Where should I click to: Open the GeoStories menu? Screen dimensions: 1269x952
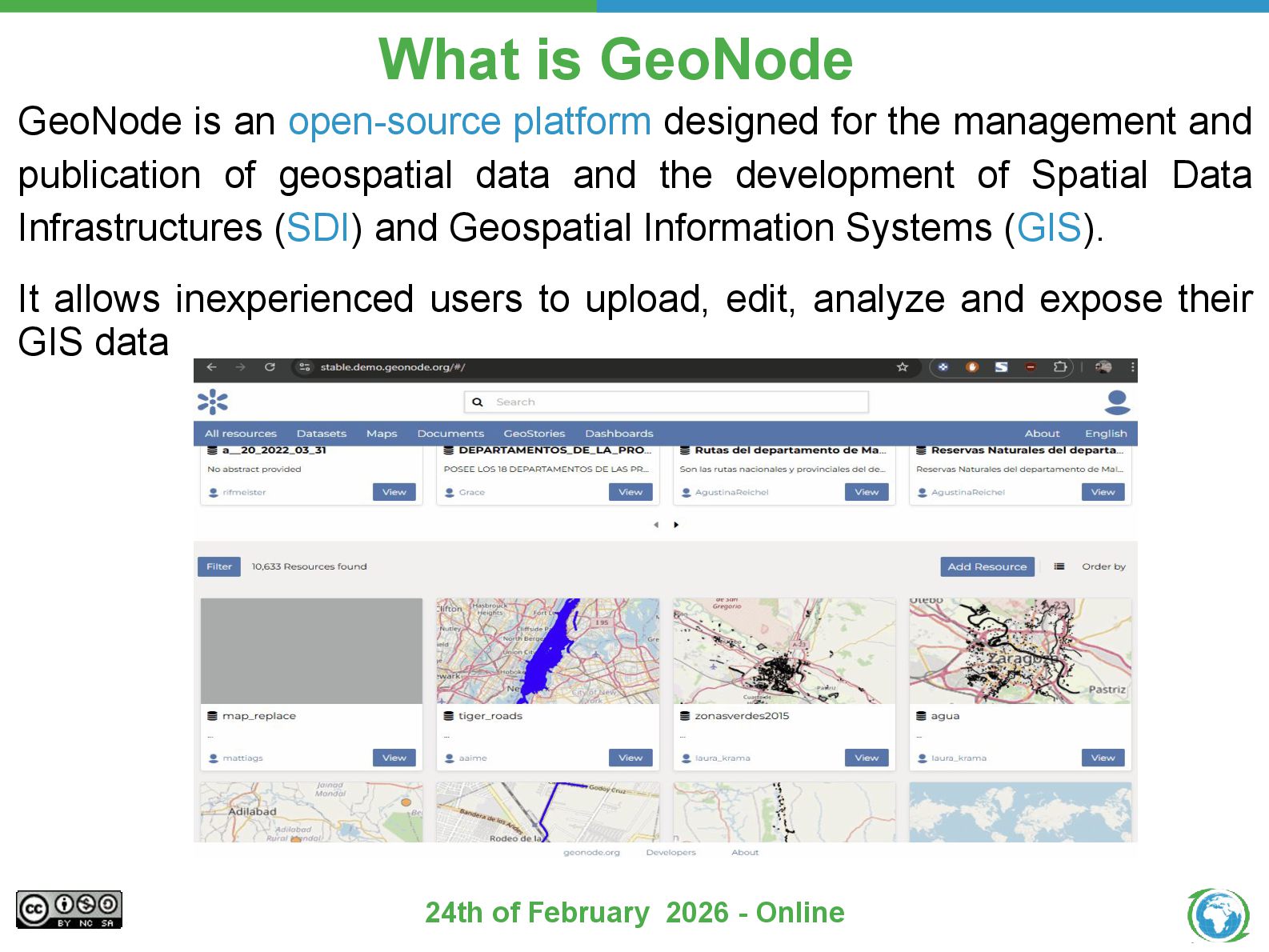[x=534, y=434]
